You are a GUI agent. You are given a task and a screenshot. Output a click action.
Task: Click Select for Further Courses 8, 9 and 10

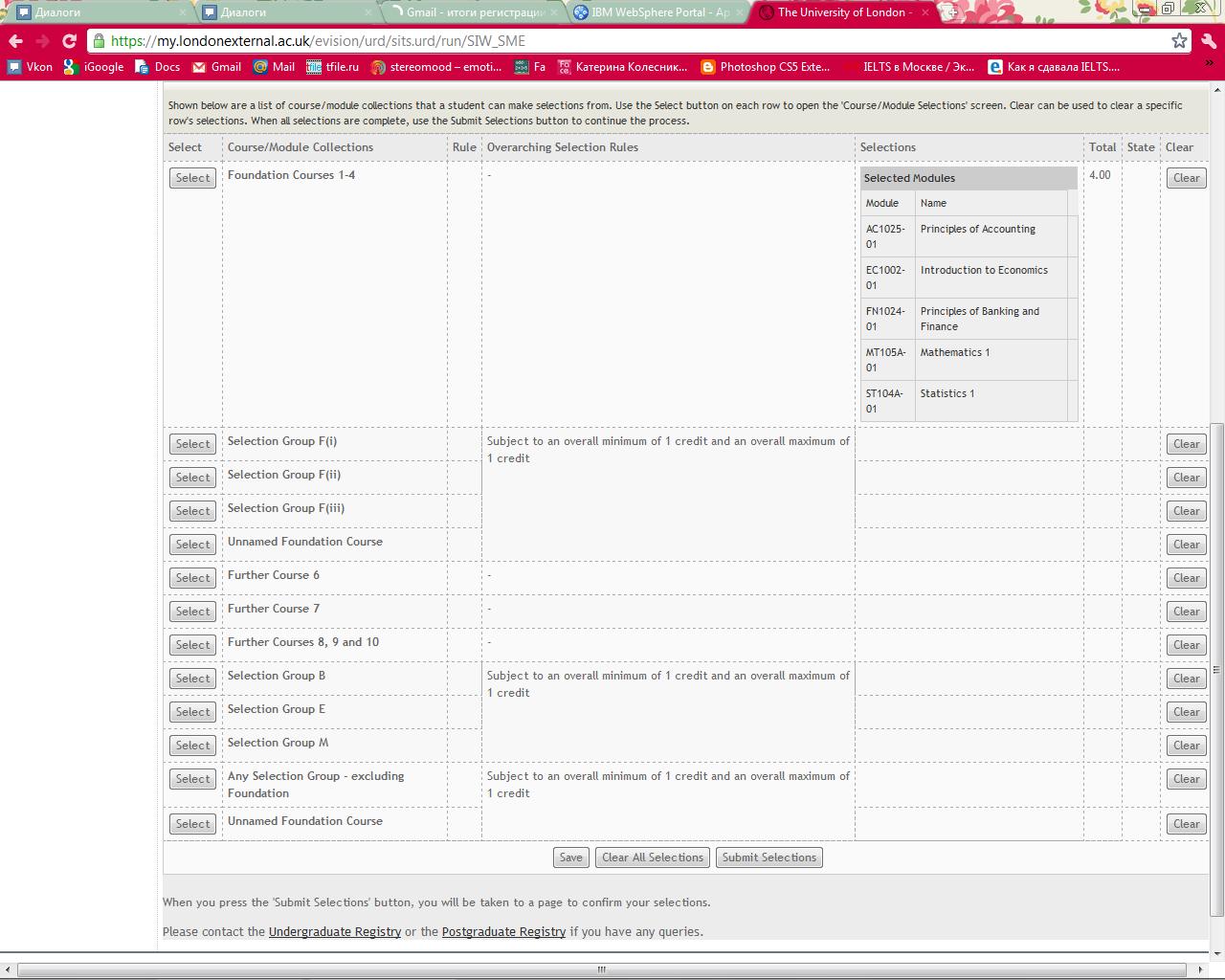(192, 645)
